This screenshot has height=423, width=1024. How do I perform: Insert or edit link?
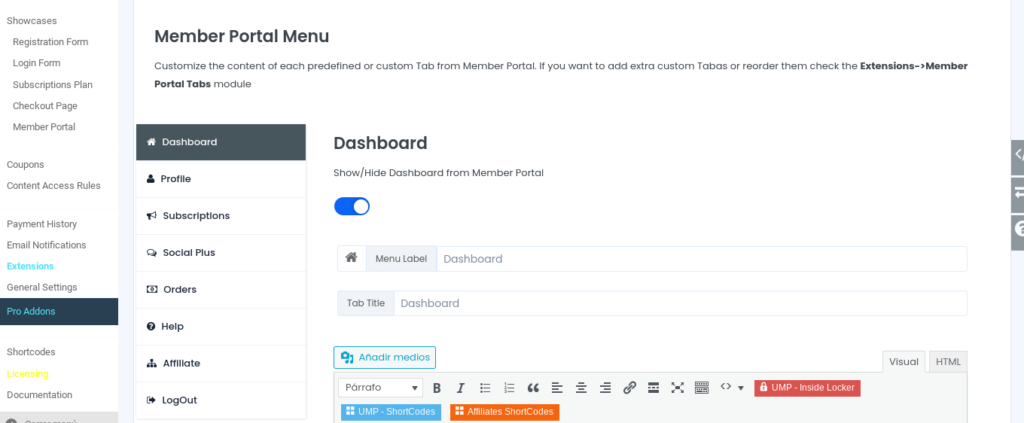click(x=630, y=388)
